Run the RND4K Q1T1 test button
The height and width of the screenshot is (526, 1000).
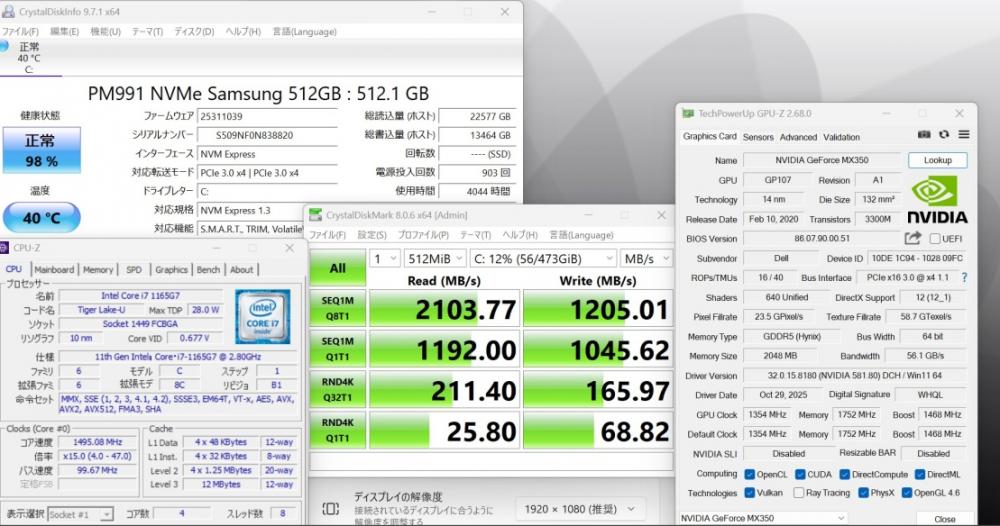click(337, 430)
